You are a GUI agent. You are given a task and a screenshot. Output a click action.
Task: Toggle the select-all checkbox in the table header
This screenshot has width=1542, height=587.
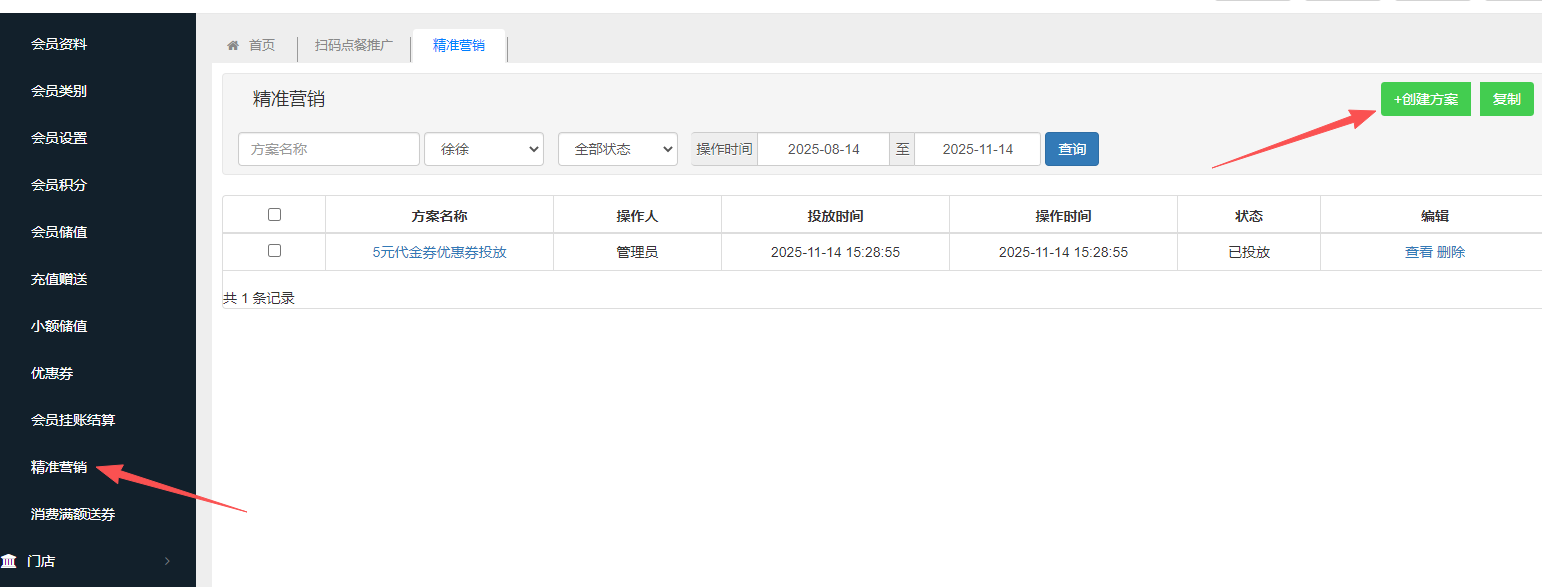coord(275,214)
